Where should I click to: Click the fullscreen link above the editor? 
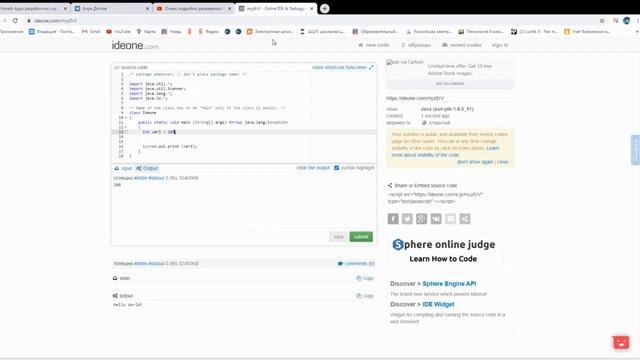tap(356, 67)
